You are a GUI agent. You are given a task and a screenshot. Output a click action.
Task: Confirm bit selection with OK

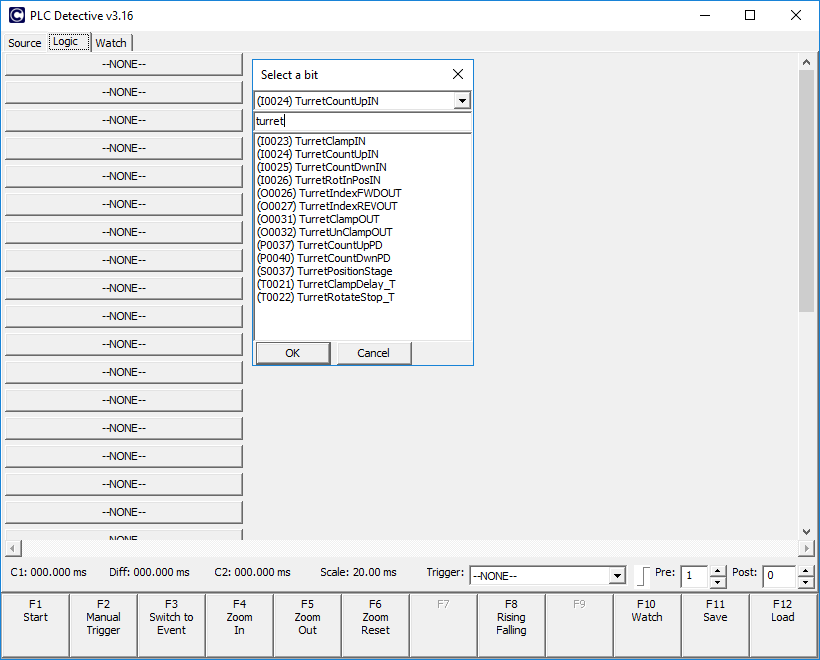pyautogui.click(x=293, y=353)
